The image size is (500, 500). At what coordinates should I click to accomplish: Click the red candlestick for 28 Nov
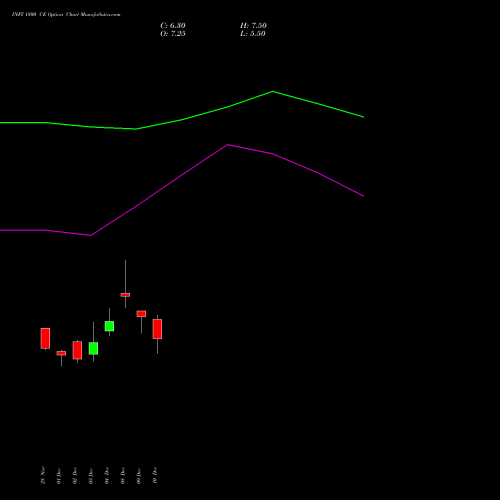[45, 338]
